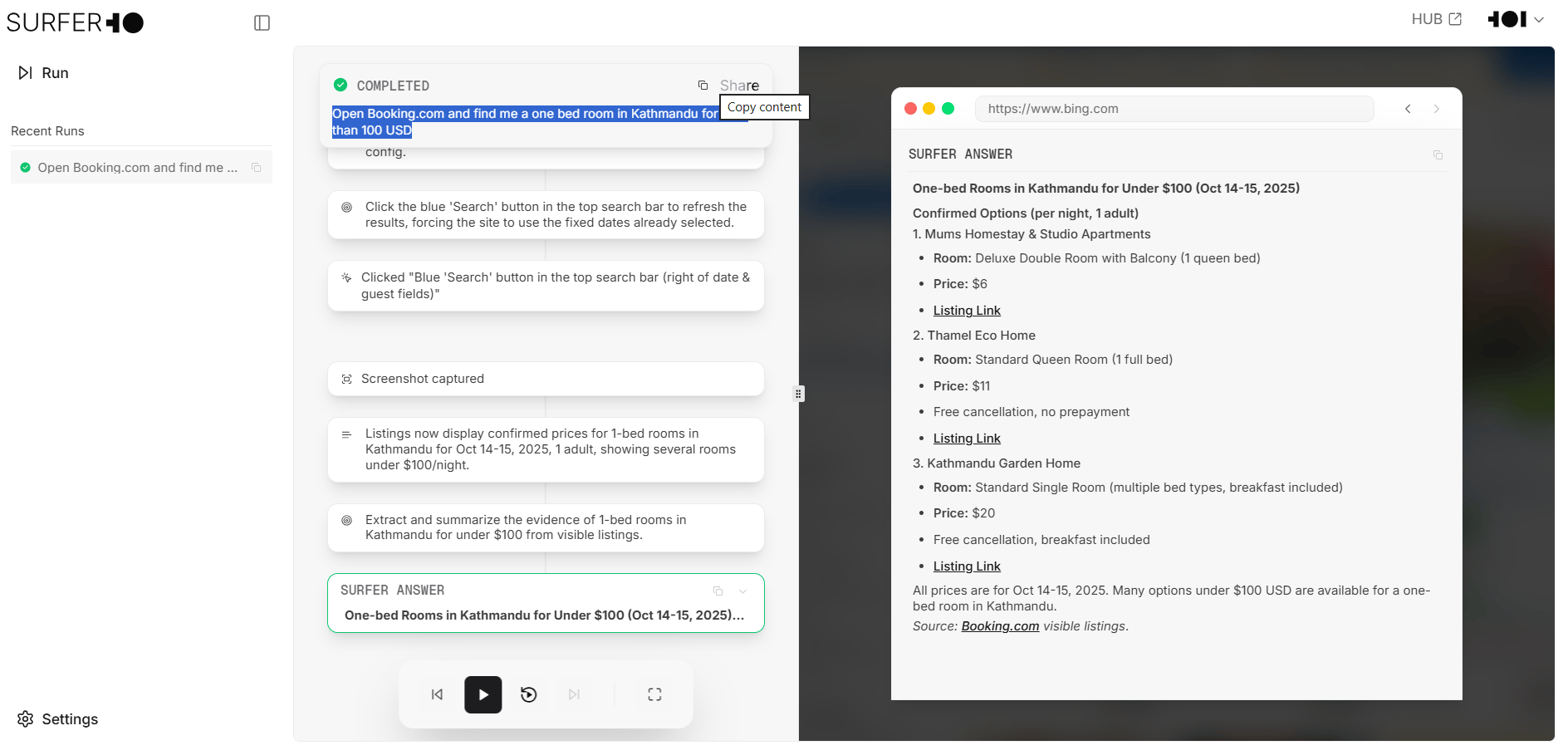Go forward in the embedded browser
This screenshot has width=1568, height=755.
pos(1437,109)
